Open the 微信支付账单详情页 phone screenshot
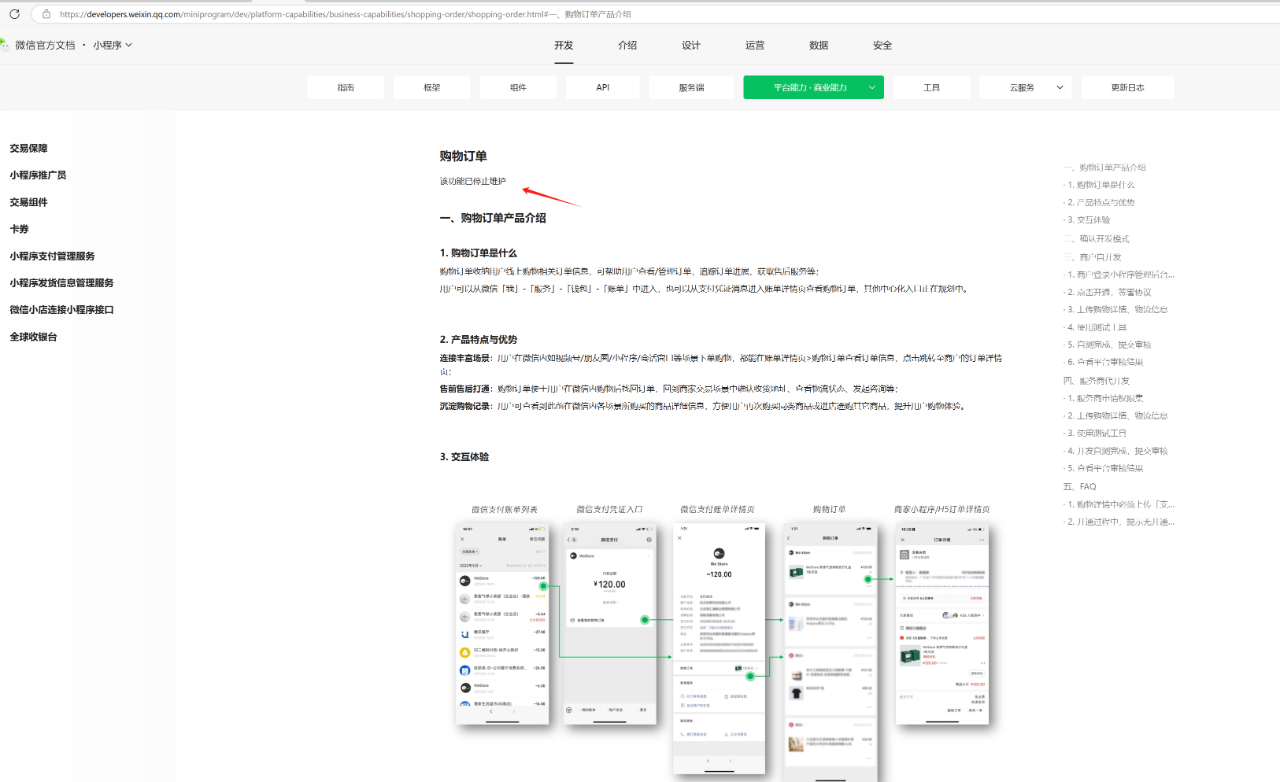This screenshot has height=782, width=1280. coord(718,650)
